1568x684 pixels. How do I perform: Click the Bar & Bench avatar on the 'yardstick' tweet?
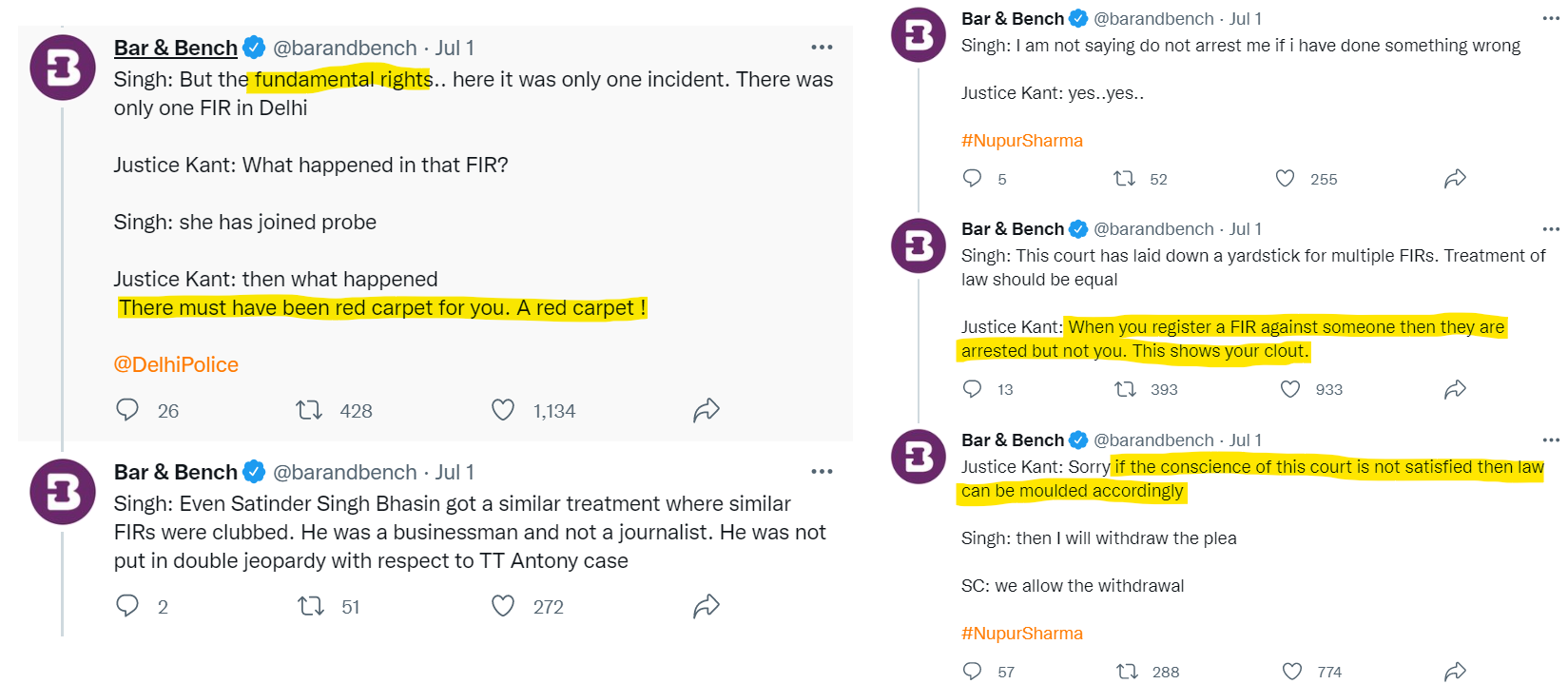(x=919, y=245)
